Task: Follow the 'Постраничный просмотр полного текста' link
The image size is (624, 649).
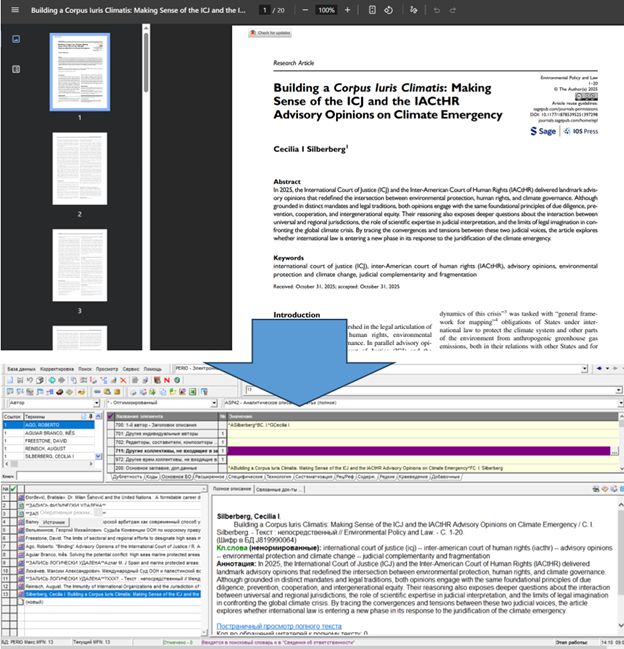Action: point(279,626)
